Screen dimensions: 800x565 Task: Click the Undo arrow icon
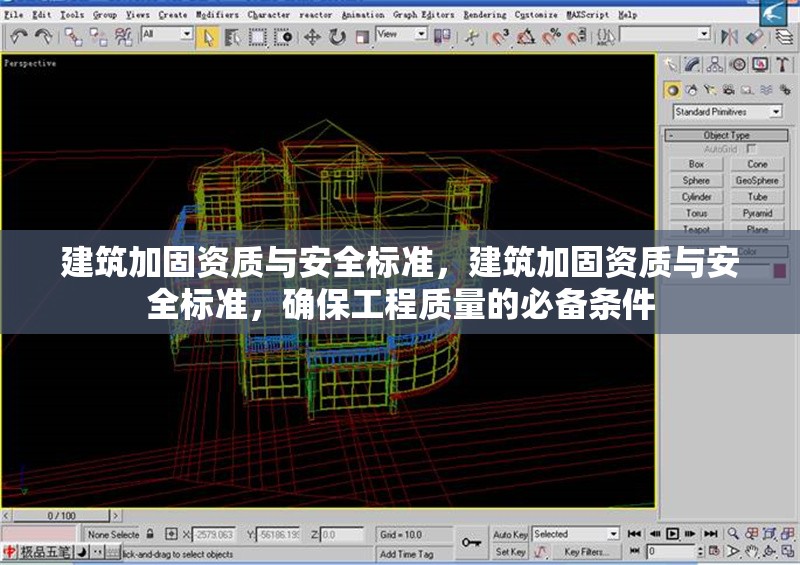[x=19, y=36]
